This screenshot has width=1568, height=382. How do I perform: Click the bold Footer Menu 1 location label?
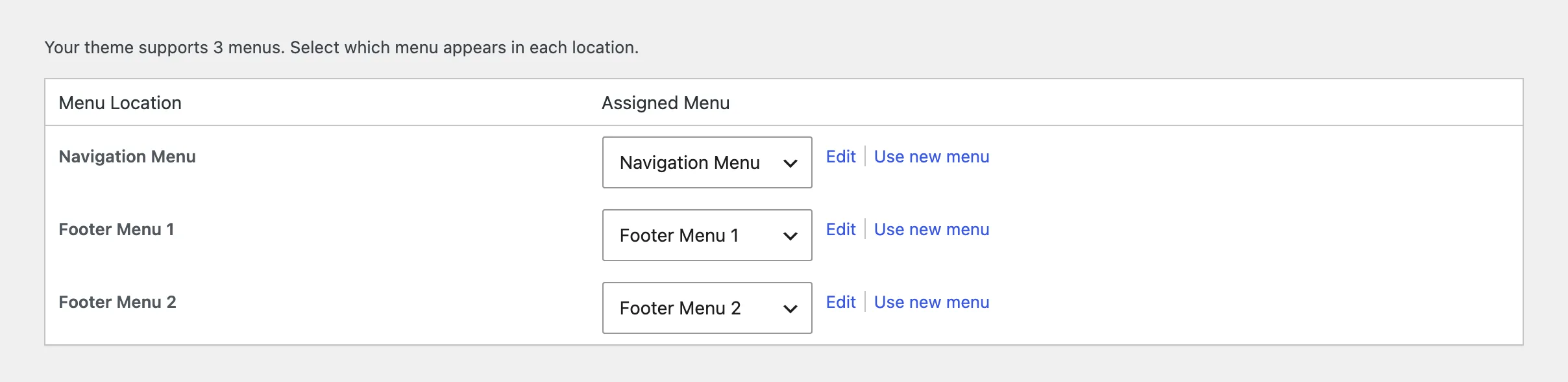tap(116, 229)
